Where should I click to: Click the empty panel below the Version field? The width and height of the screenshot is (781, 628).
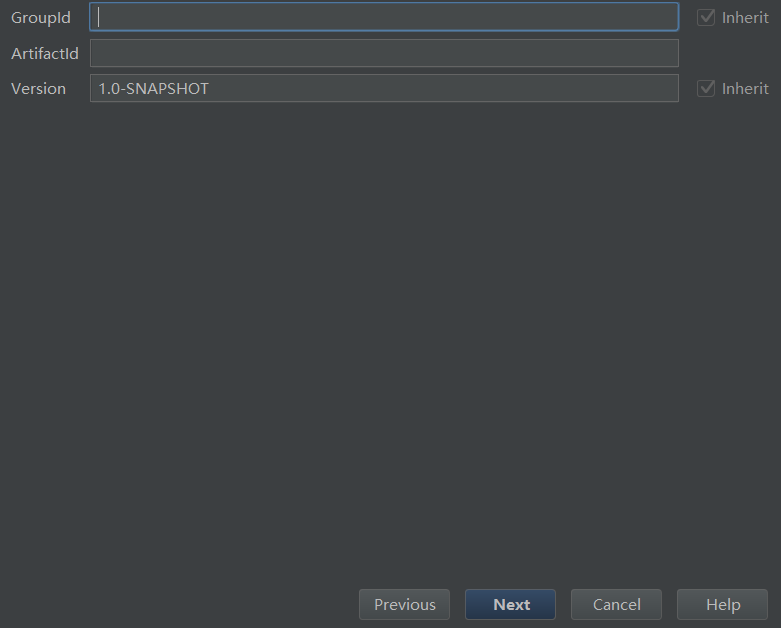[x=390, y=330]
